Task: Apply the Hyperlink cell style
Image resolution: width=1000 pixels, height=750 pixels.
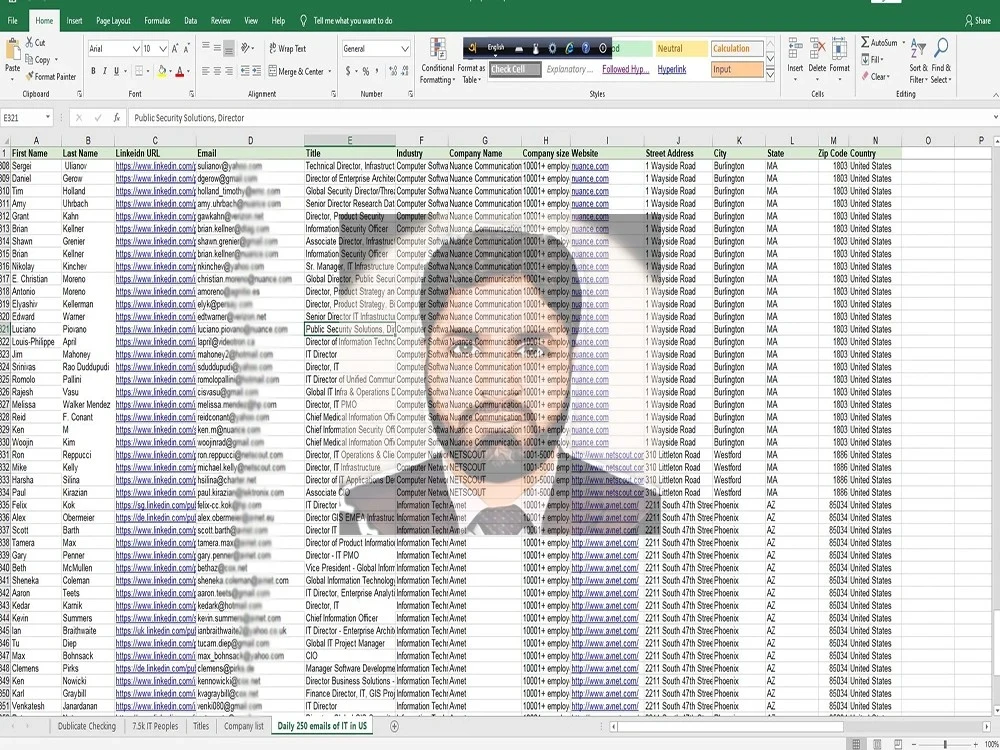Action: coord(672,69)
